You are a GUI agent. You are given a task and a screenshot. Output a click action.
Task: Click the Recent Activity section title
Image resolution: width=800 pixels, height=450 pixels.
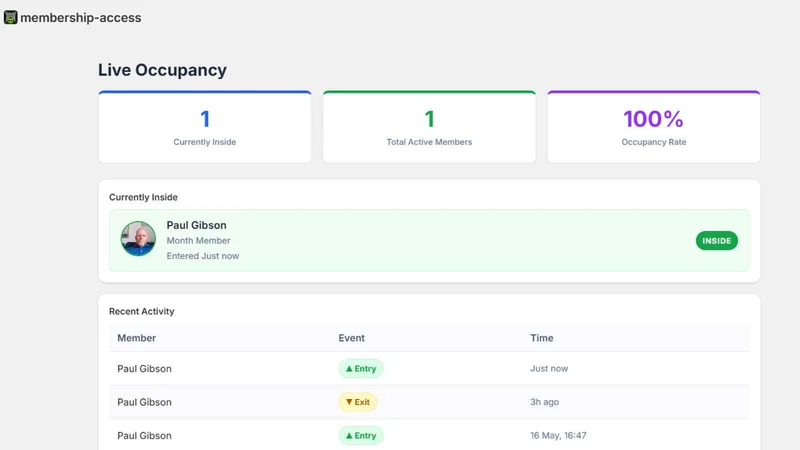coord(141,311)
